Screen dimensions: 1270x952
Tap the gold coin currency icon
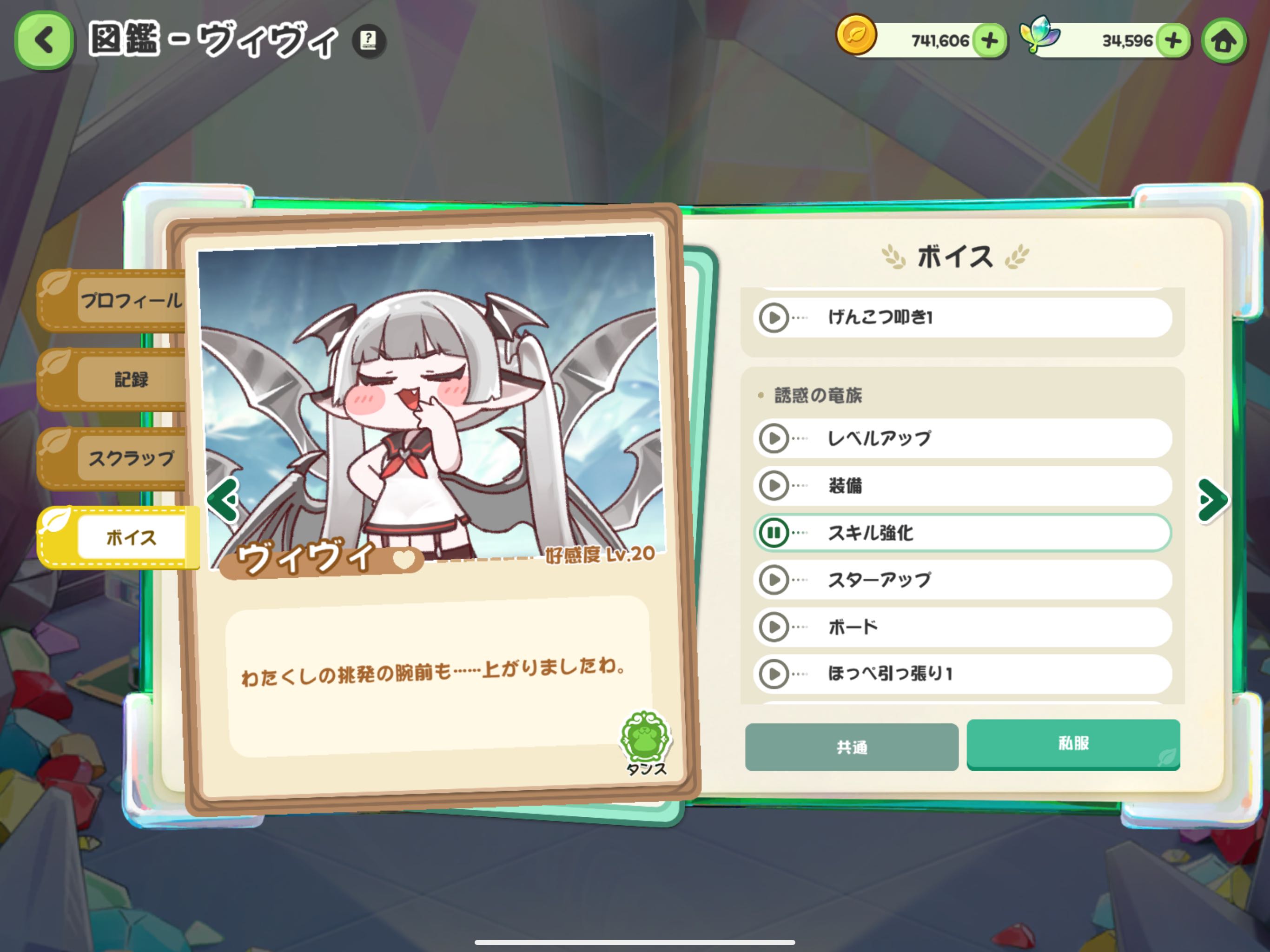855,34
